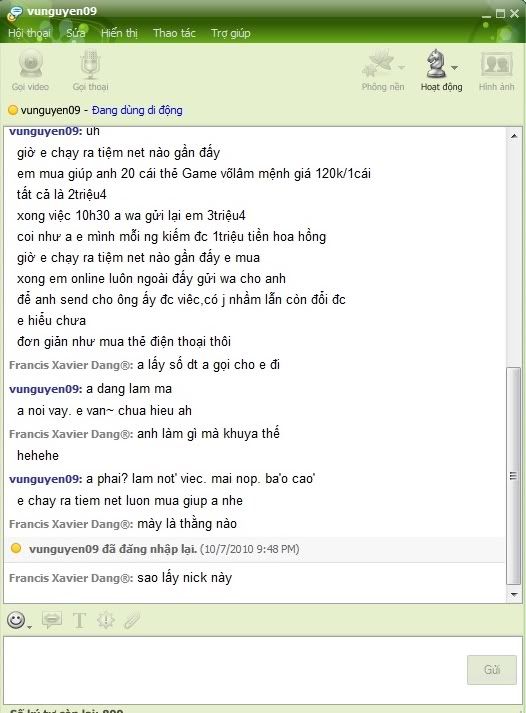Open the Phông nền background icon

(378, 64)
